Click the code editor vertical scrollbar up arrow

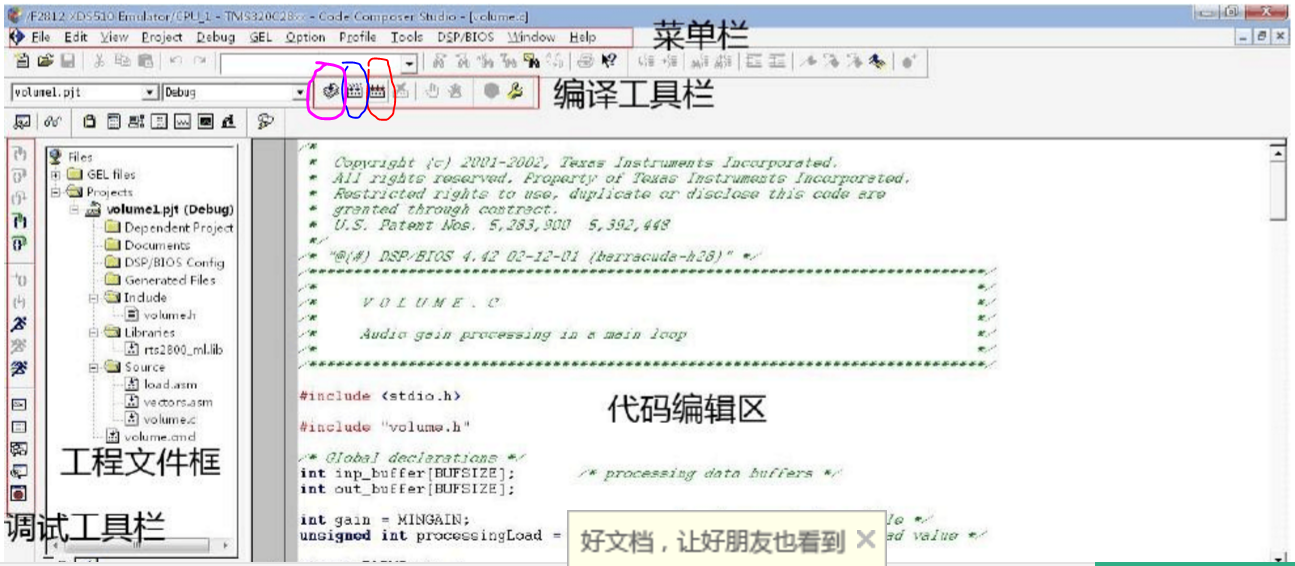[1276, 152]
